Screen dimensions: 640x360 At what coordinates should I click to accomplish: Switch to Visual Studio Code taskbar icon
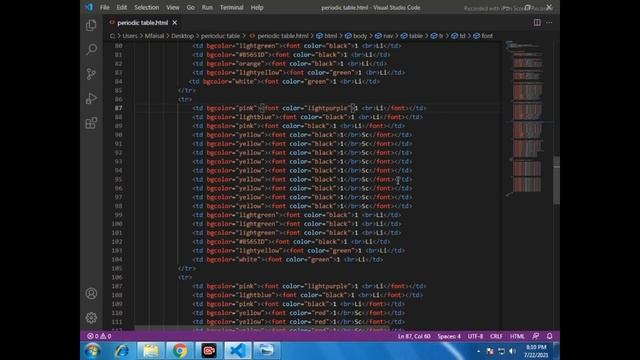tap(238, 351)
